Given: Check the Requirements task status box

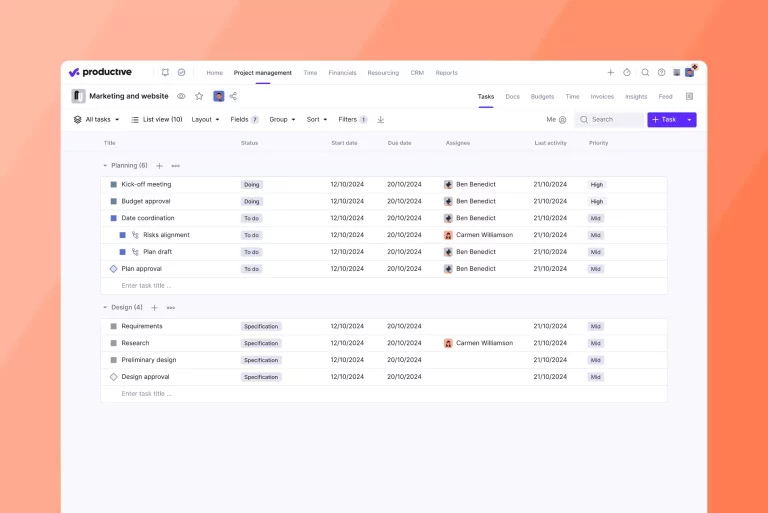Looking at the screenshot, I should 113,326.
